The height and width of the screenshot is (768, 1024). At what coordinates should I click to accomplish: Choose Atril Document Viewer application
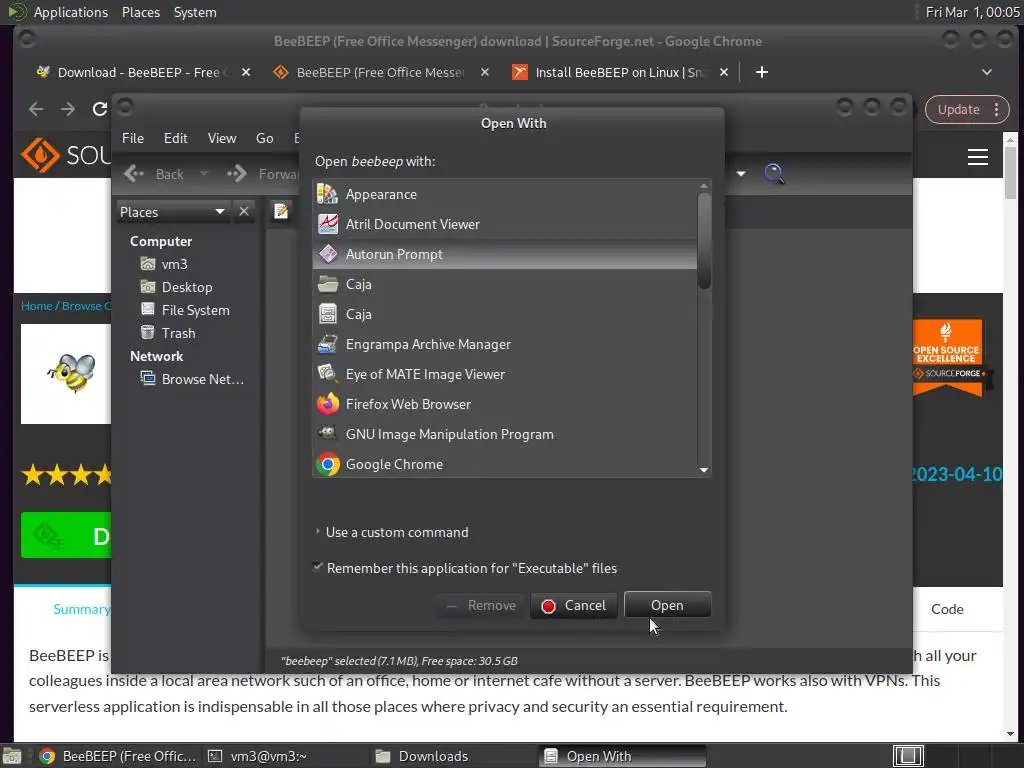coord(505,224)
